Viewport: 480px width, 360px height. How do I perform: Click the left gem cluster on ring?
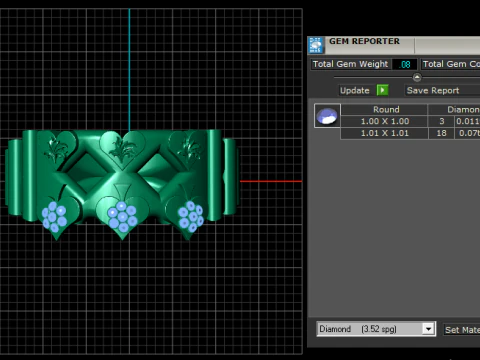(54, 216)
